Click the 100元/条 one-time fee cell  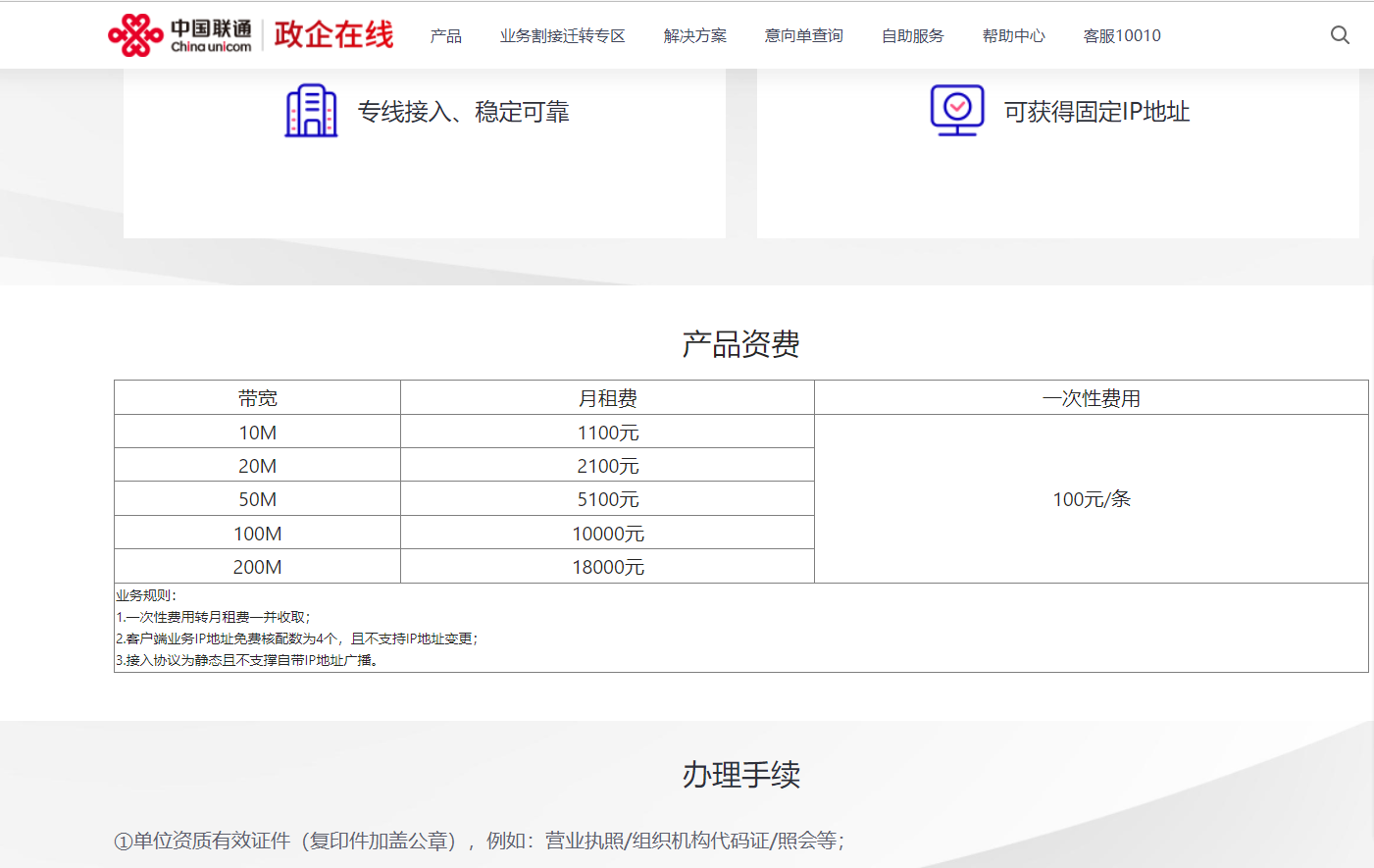click(x=1092, y=499)
